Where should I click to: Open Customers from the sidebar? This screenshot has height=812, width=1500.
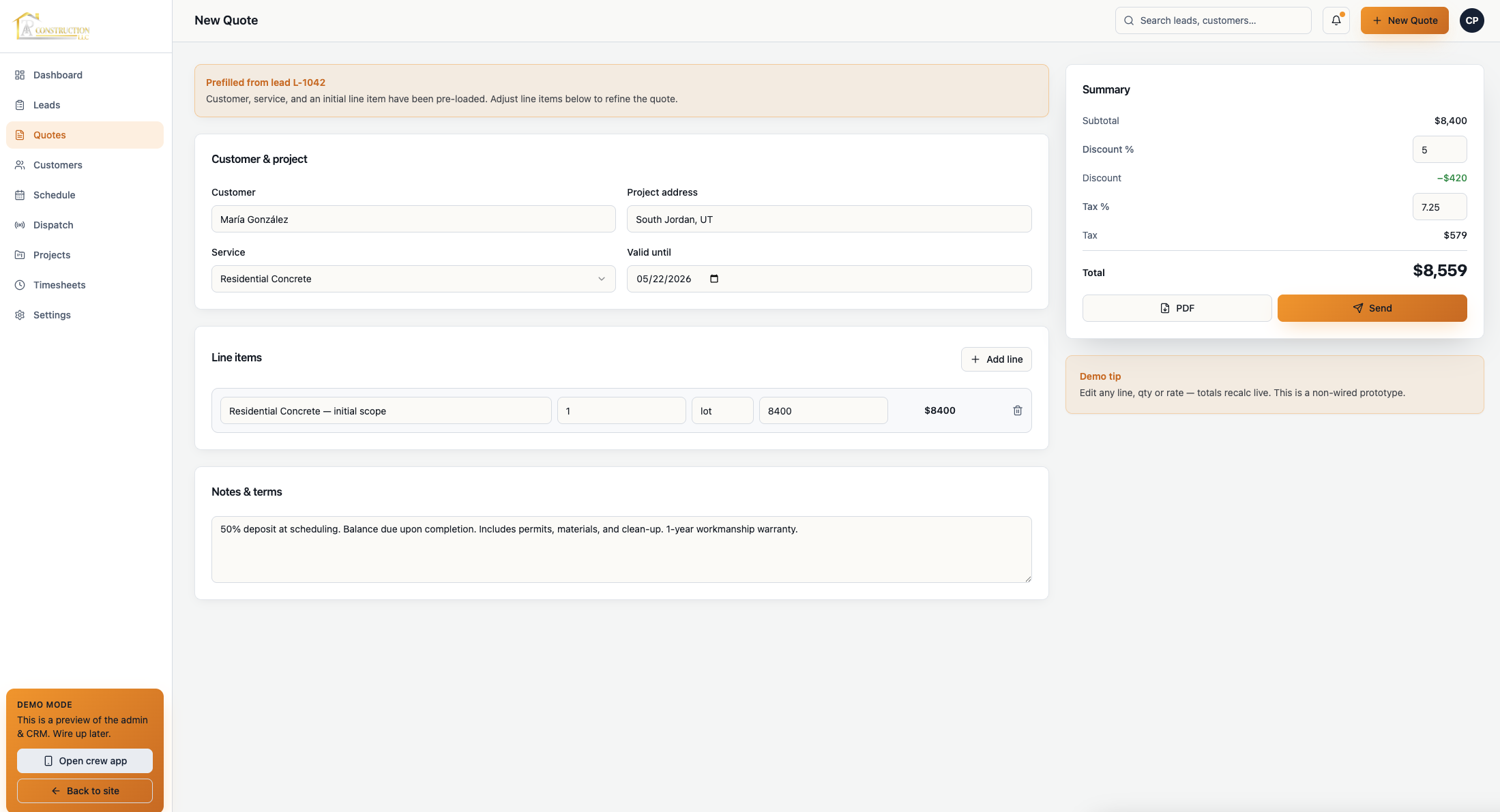(x=57, y=165)
